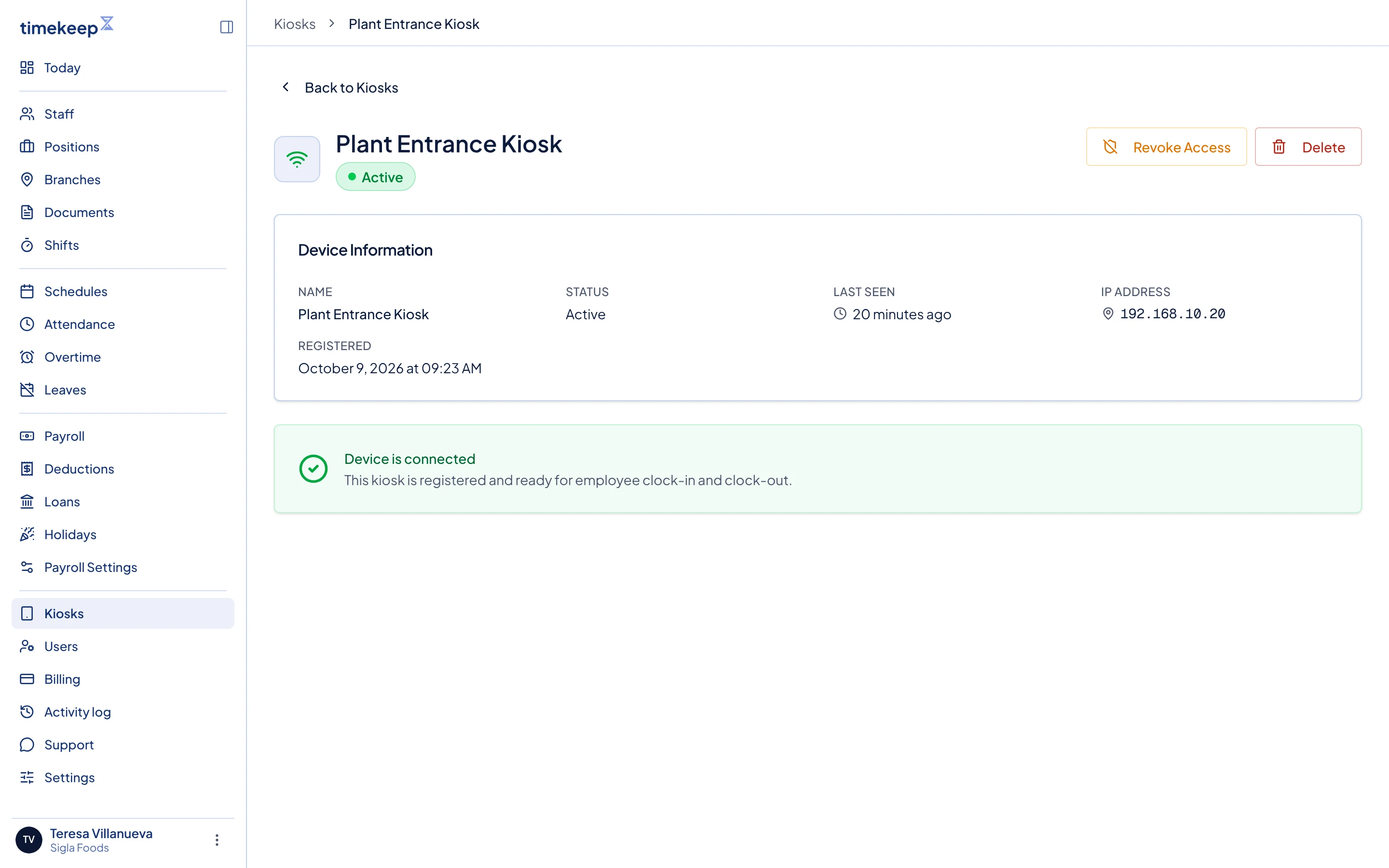1389x868 pixels.
Task: Click the 'Plant Entrance Kiosk' breadcrumb text
Action: 414,24
